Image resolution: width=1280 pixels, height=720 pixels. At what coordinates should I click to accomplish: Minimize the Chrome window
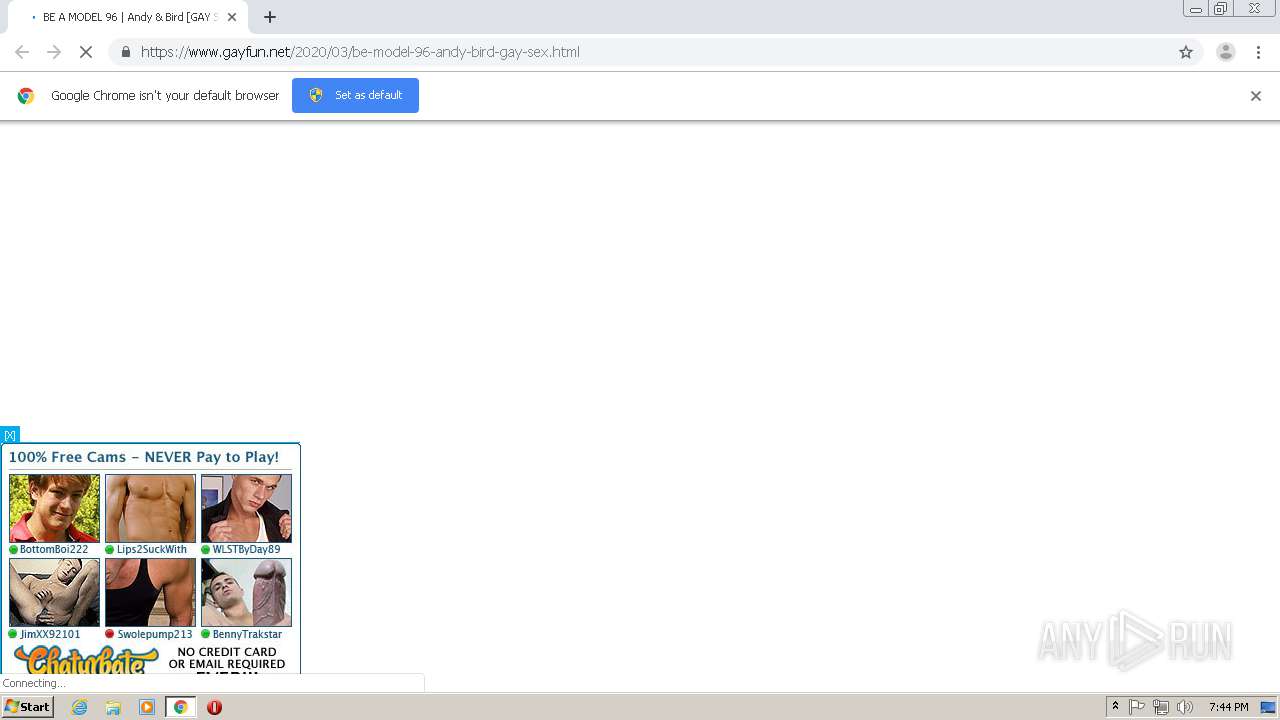click(x=1195, y=9)
